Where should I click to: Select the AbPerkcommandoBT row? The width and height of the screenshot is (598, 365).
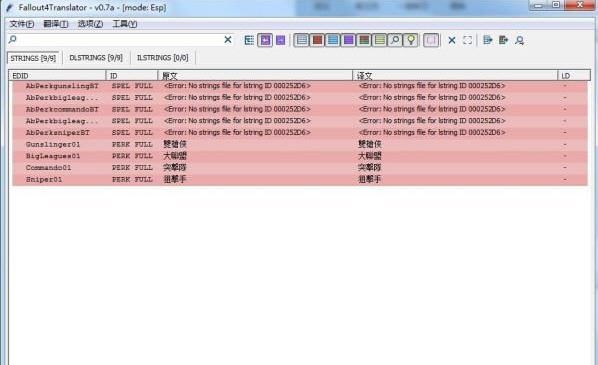pos(300,109)
